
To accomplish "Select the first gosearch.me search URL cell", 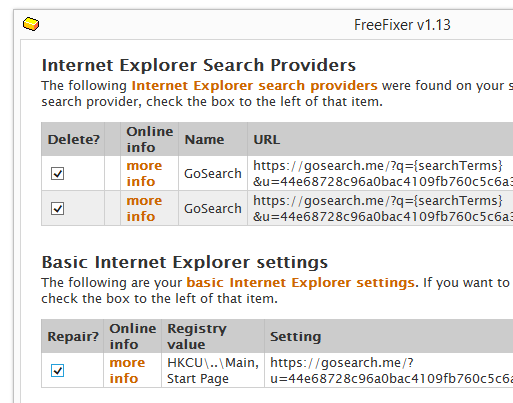I will [380, 173].
